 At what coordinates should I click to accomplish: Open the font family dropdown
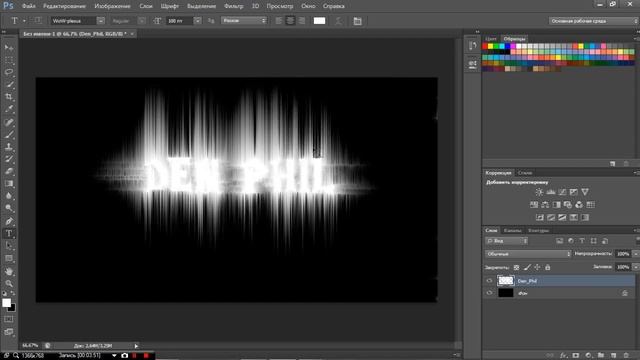[x=100, y=21]
